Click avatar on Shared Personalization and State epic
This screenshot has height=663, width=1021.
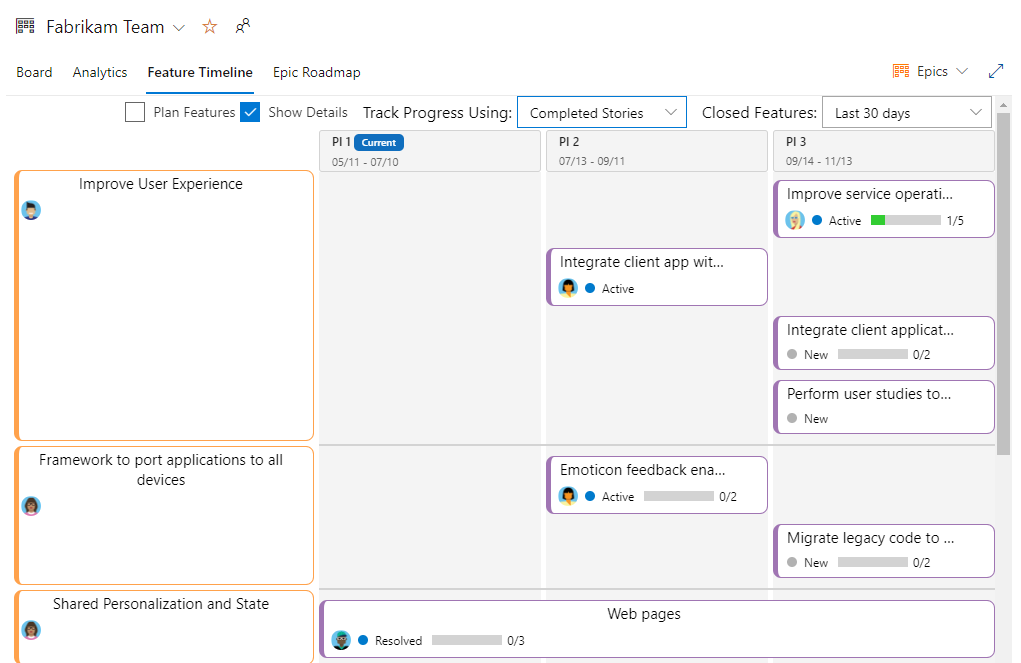(x=31, y=630)
